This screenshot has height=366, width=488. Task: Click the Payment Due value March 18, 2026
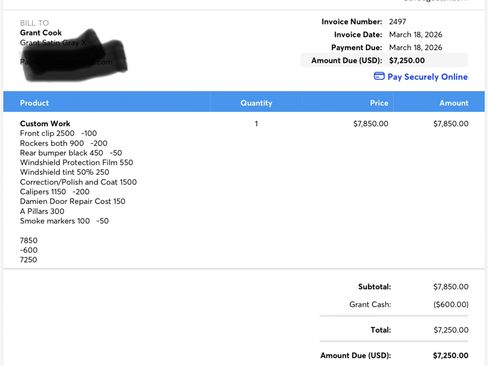(x=415, y=48)
